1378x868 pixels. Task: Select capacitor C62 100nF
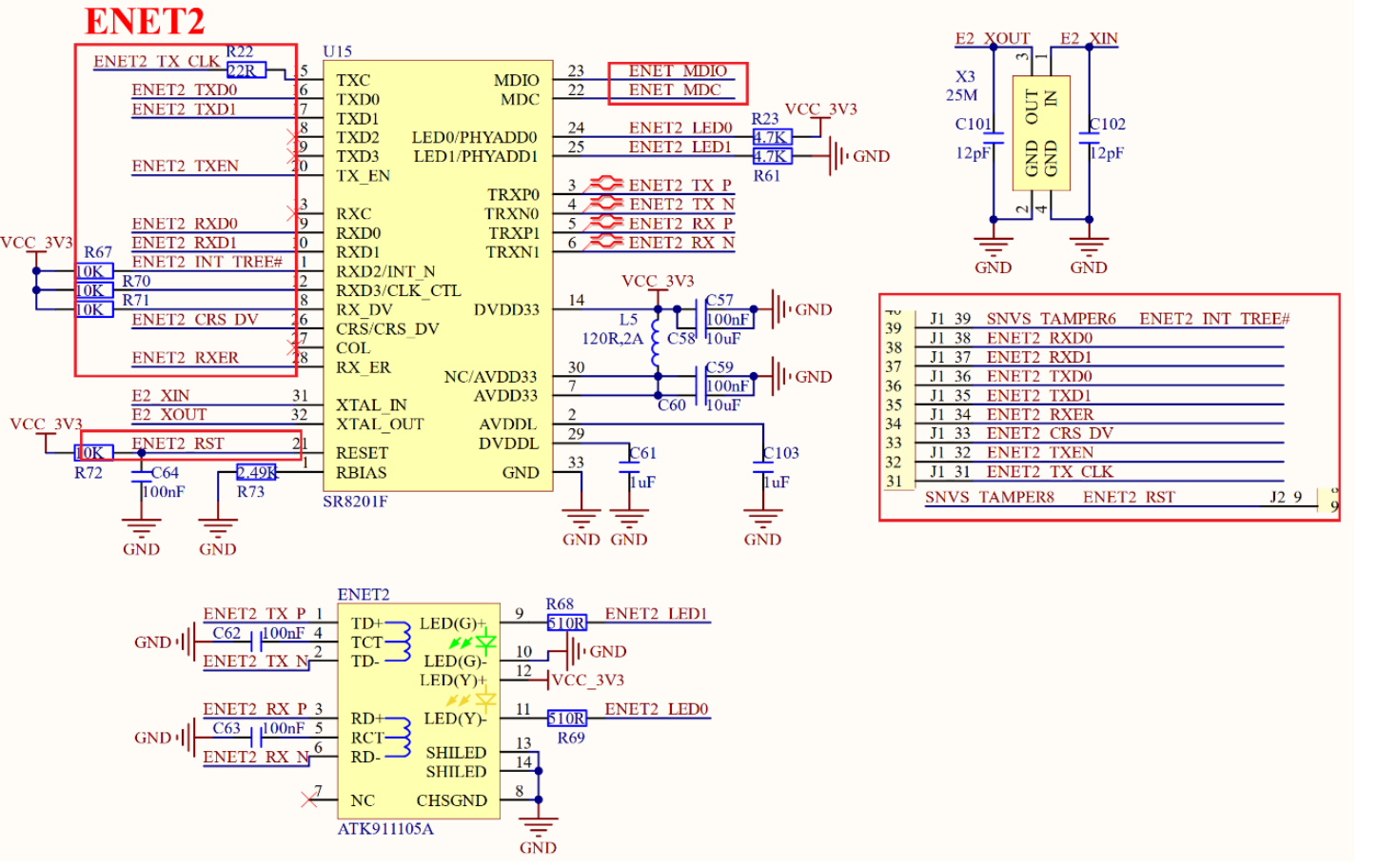[x=255, y=641]
